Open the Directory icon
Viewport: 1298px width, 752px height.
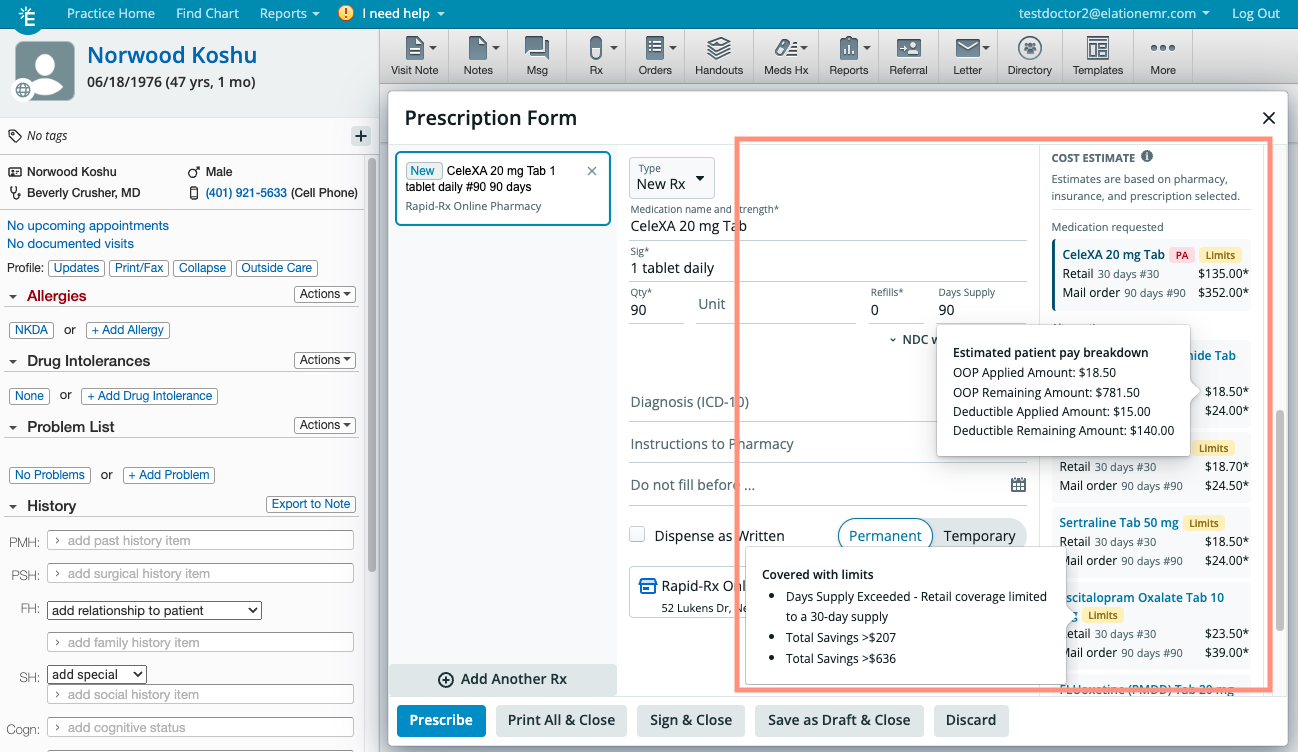click(1029, 55)
